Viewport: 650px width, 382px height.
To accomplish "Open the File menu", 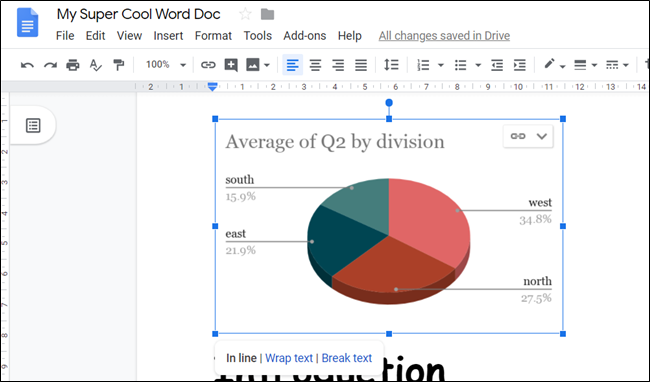I will click(x=65, y=36).
